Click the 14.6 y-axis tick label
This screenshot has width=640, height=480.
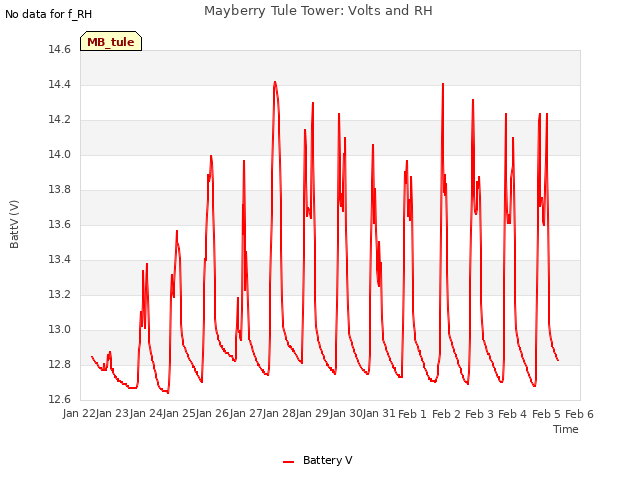(60, 49)
